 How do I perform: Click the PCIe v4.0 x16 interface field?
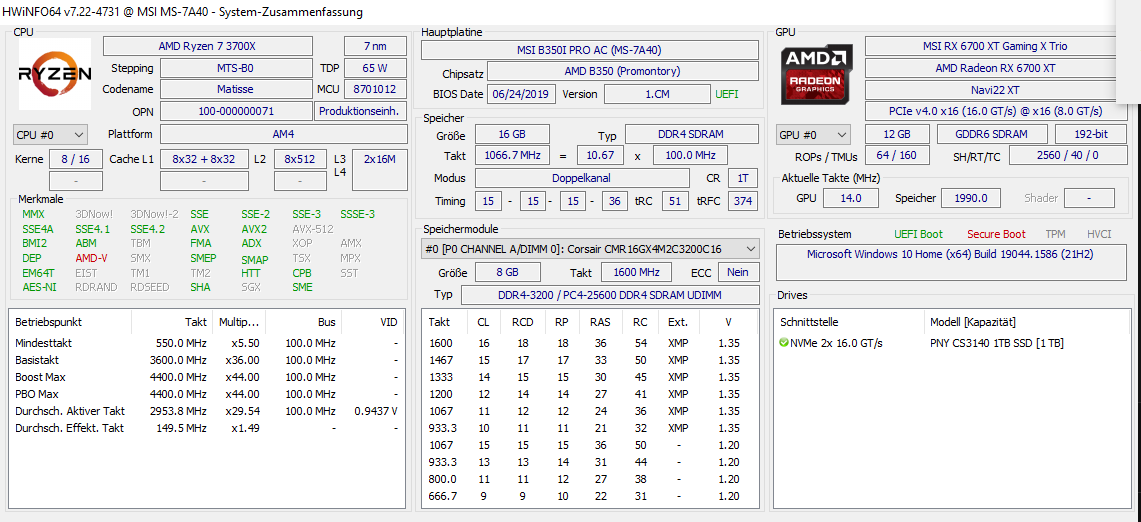click(x=995, y=111)
